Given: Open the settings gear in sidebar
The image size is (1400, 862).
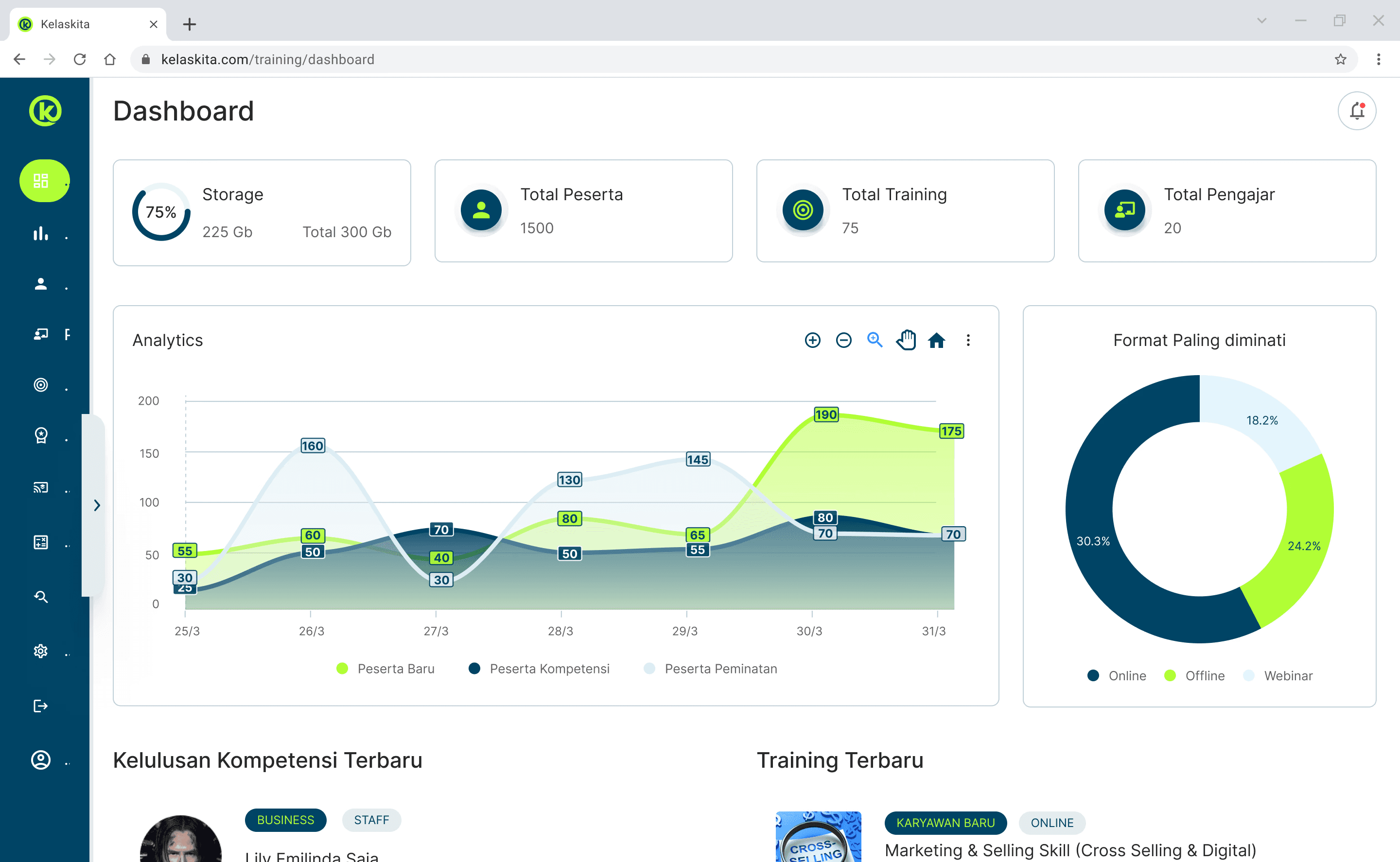Looking at the screenshot, I should 40,651.
